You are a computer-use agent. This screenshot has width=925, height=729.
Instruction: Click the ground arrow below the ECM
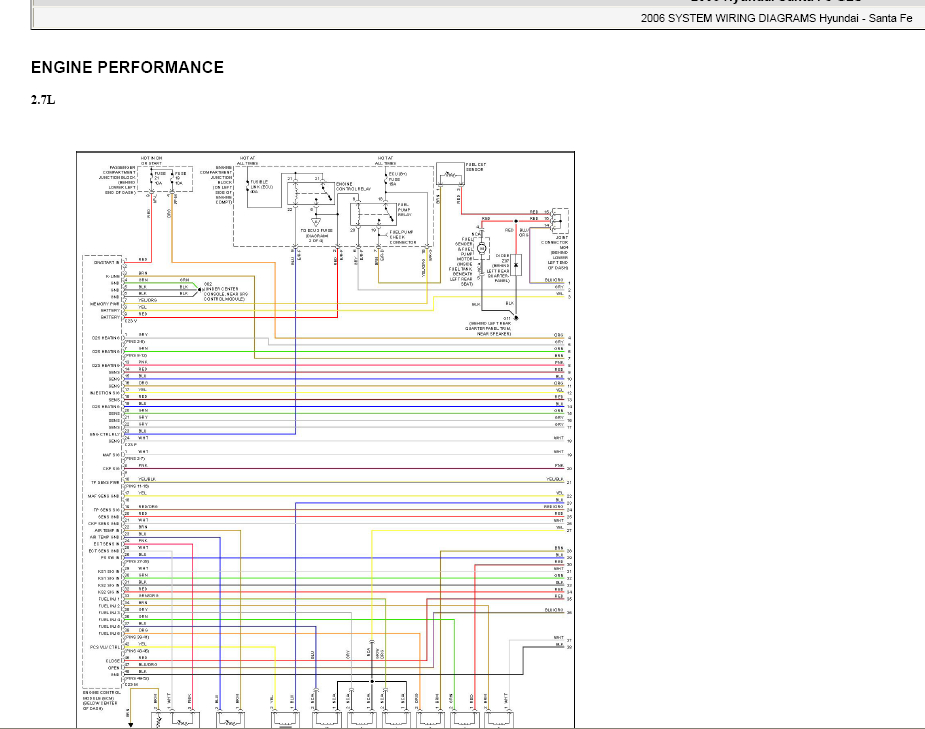pyautogui.click(x=131, y=724)
